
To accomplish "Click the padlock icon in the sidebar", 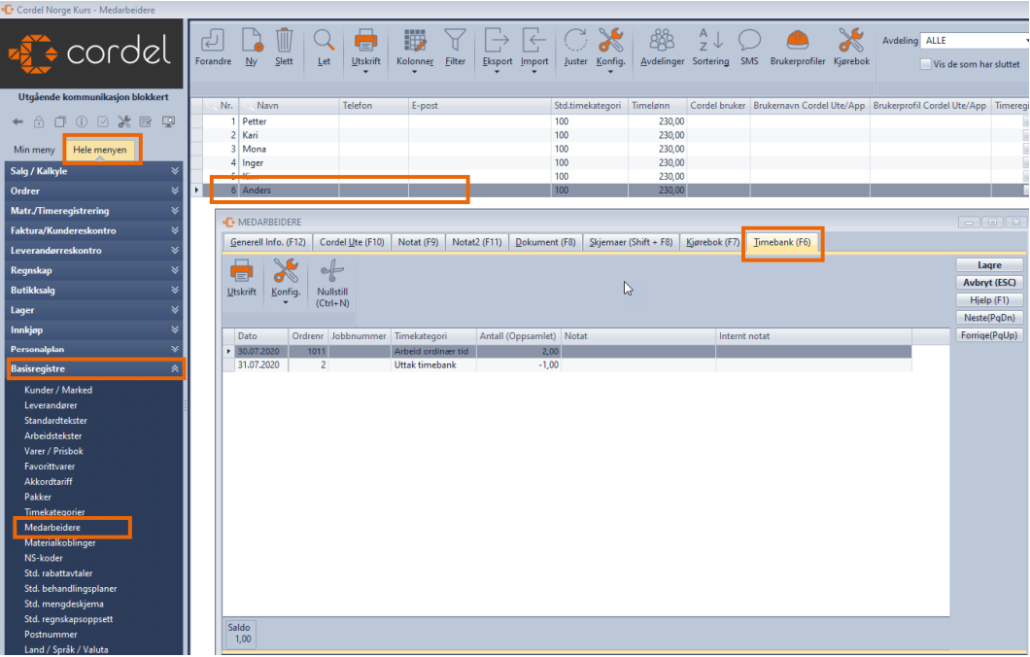I will click(39, 122).
